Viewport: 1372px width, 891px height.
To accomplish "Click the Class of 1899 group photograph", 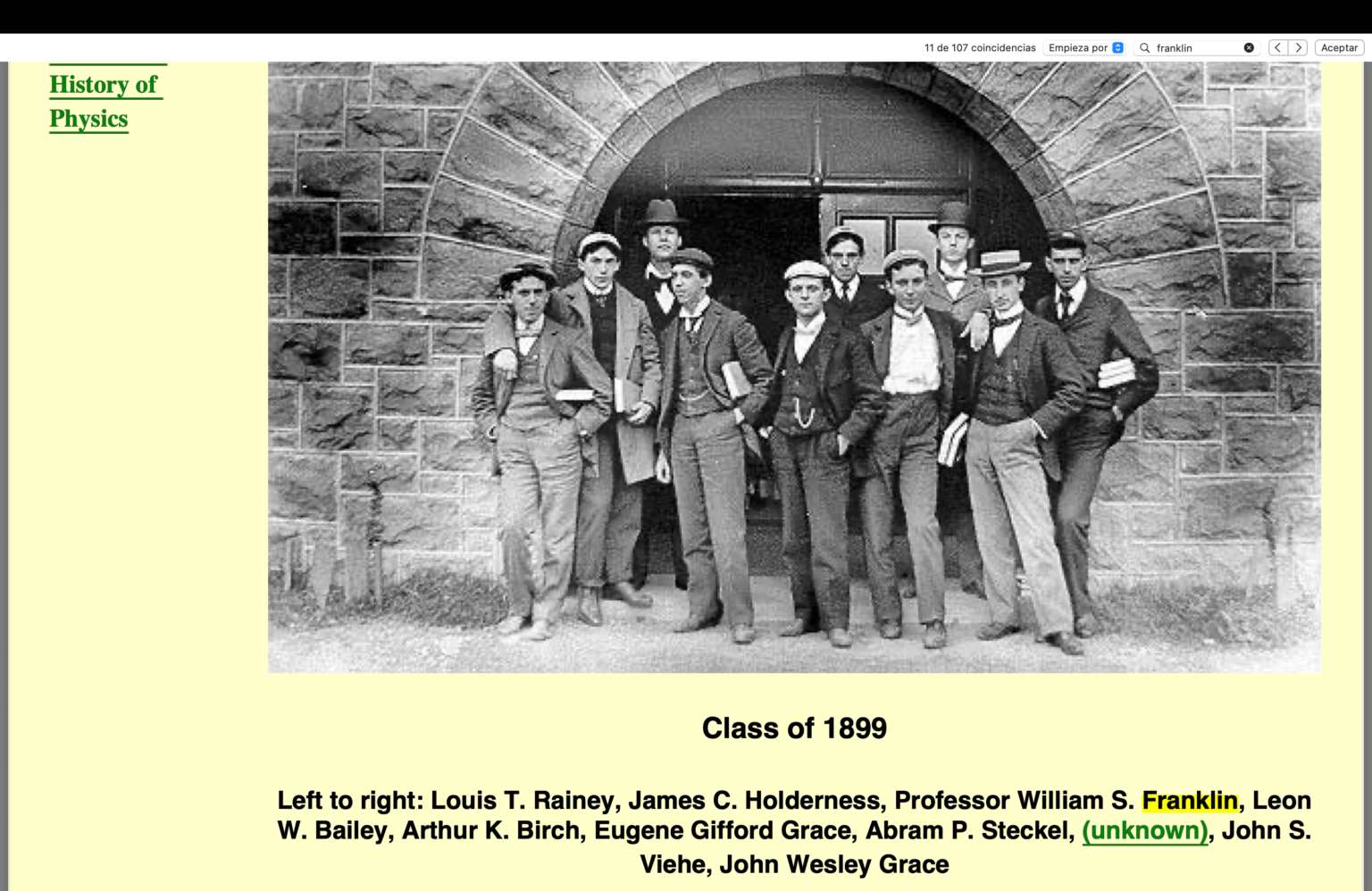I will point(793,366).
